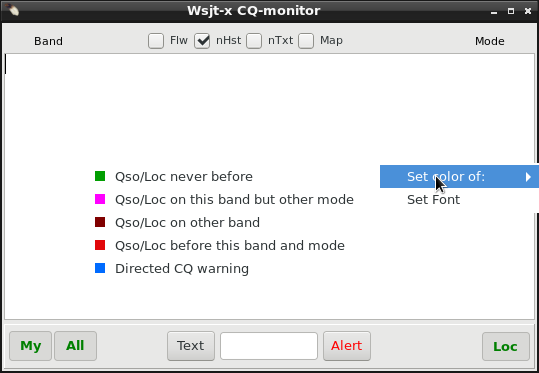Open the Set color of: menu entry
This screenshot has height=373, width=539.
[x=459, y=177]
